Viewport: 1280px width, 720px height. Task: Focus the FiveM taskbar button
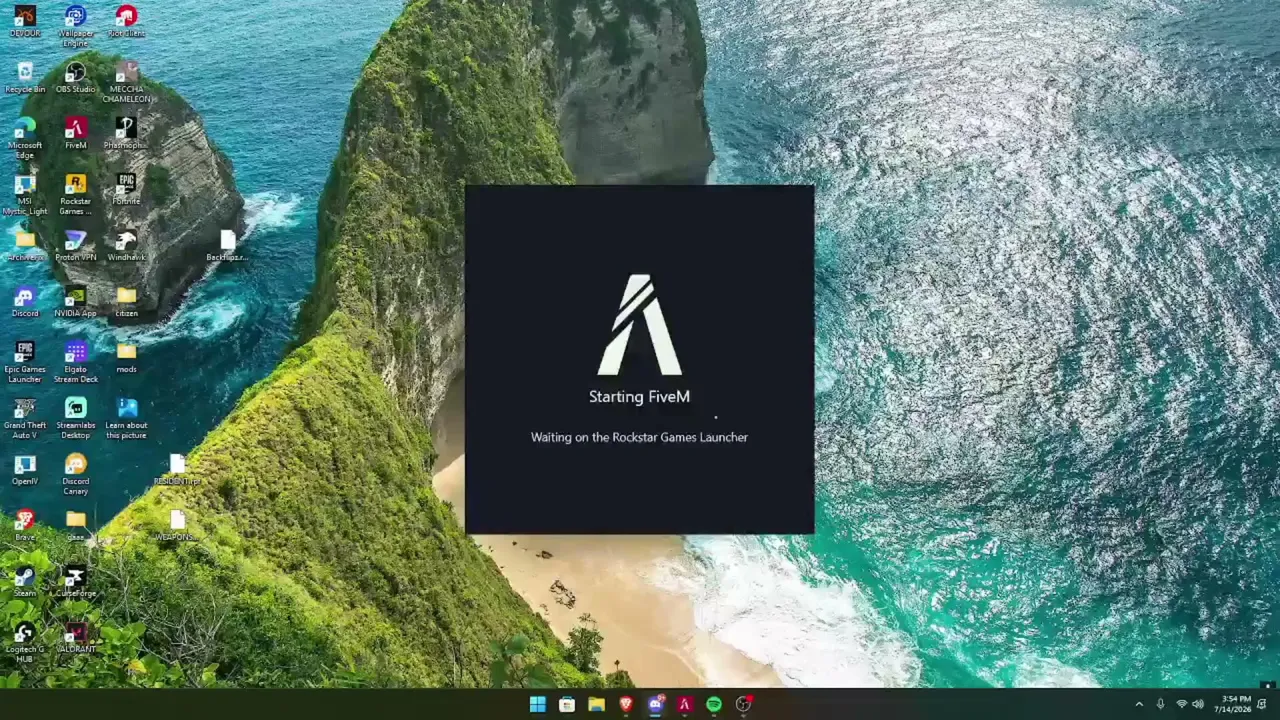684,704
